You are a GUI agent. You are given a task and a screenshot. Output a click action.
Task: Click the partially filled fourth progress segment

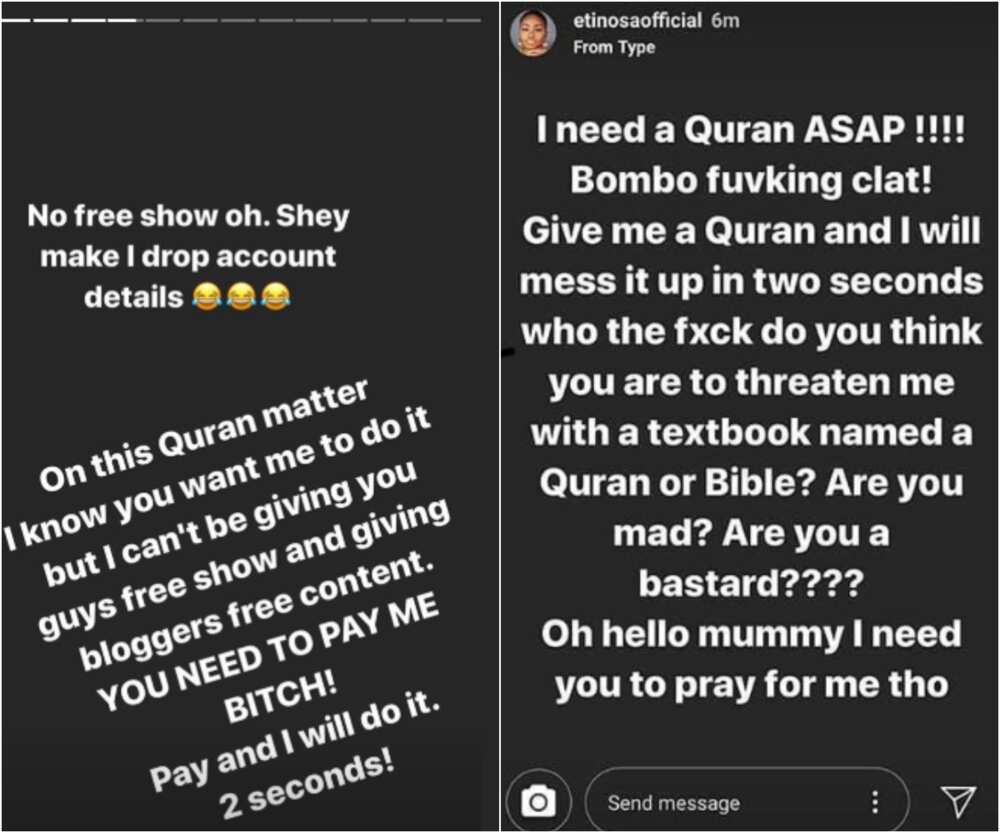pyautogui.click(x=126, y=20)
